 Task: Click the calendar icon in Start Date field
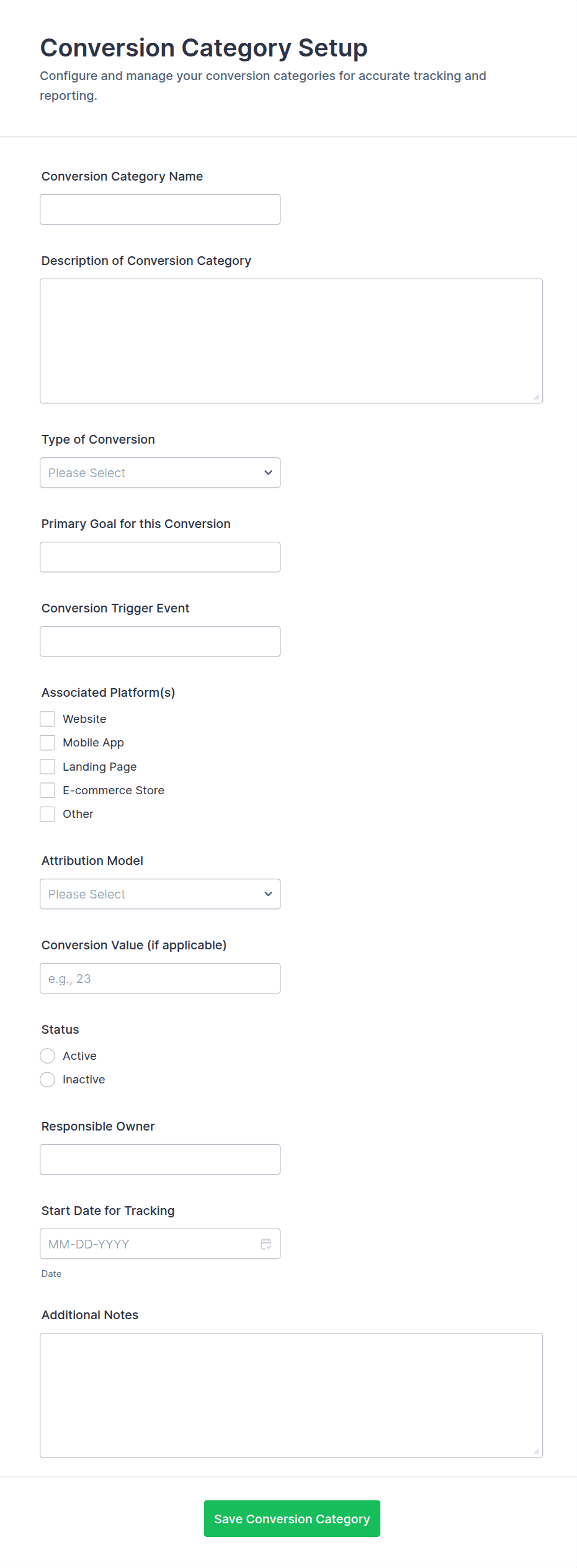pos(266,1243)
